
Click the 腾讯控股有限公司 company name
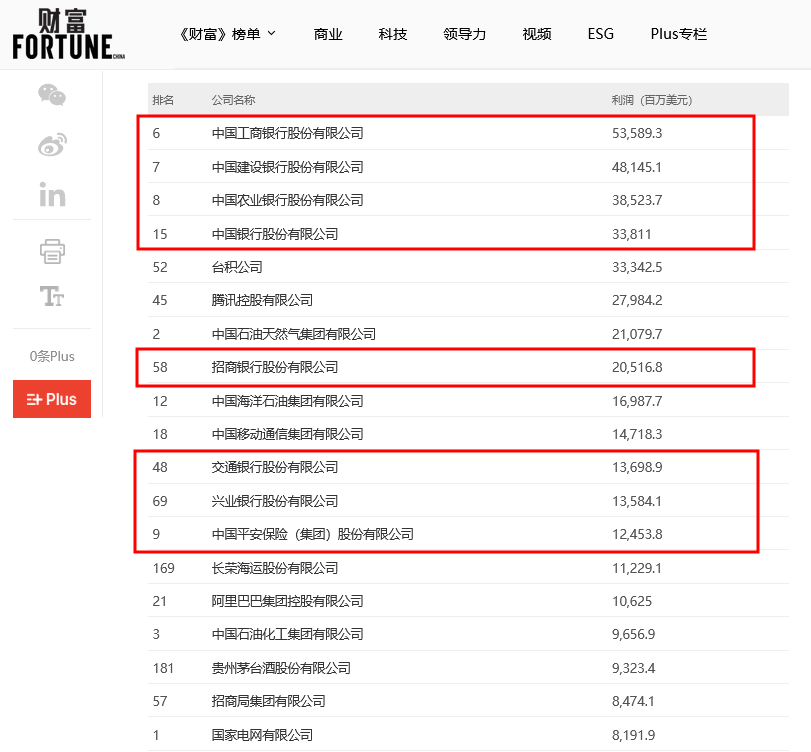[262, 300]
